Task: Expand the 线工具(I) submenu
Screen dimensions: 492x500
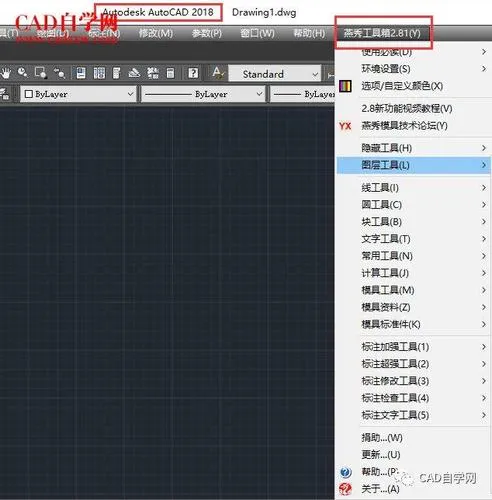Action: pos(413,188)
